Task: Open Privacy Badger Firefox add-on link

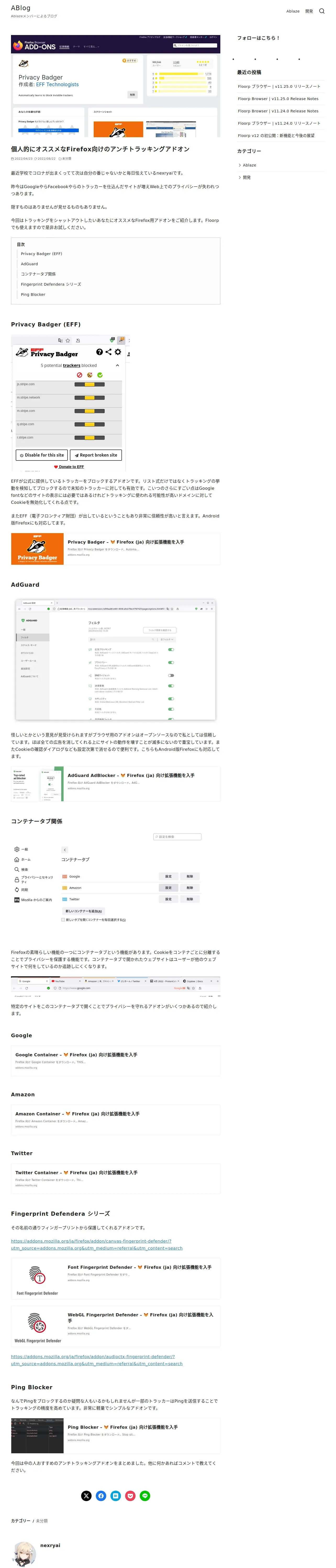Action: (126, 542)
